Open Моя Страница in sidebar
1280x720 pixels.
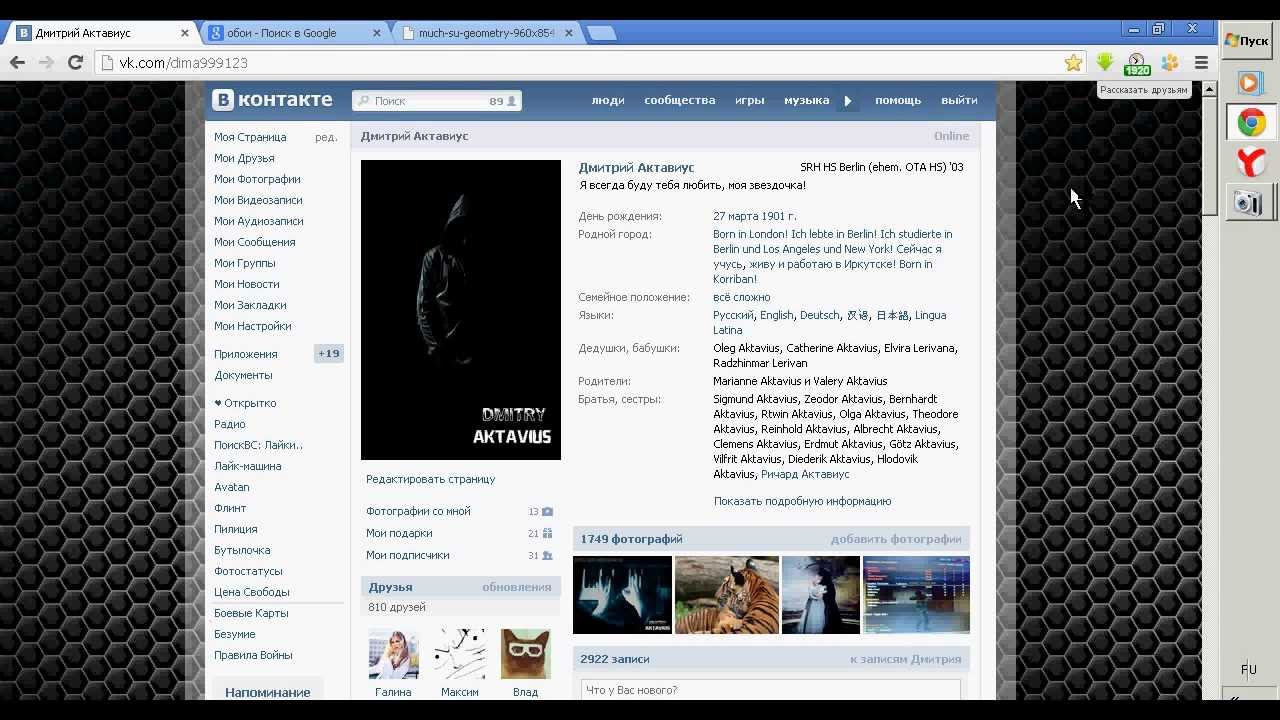(250, 137)
